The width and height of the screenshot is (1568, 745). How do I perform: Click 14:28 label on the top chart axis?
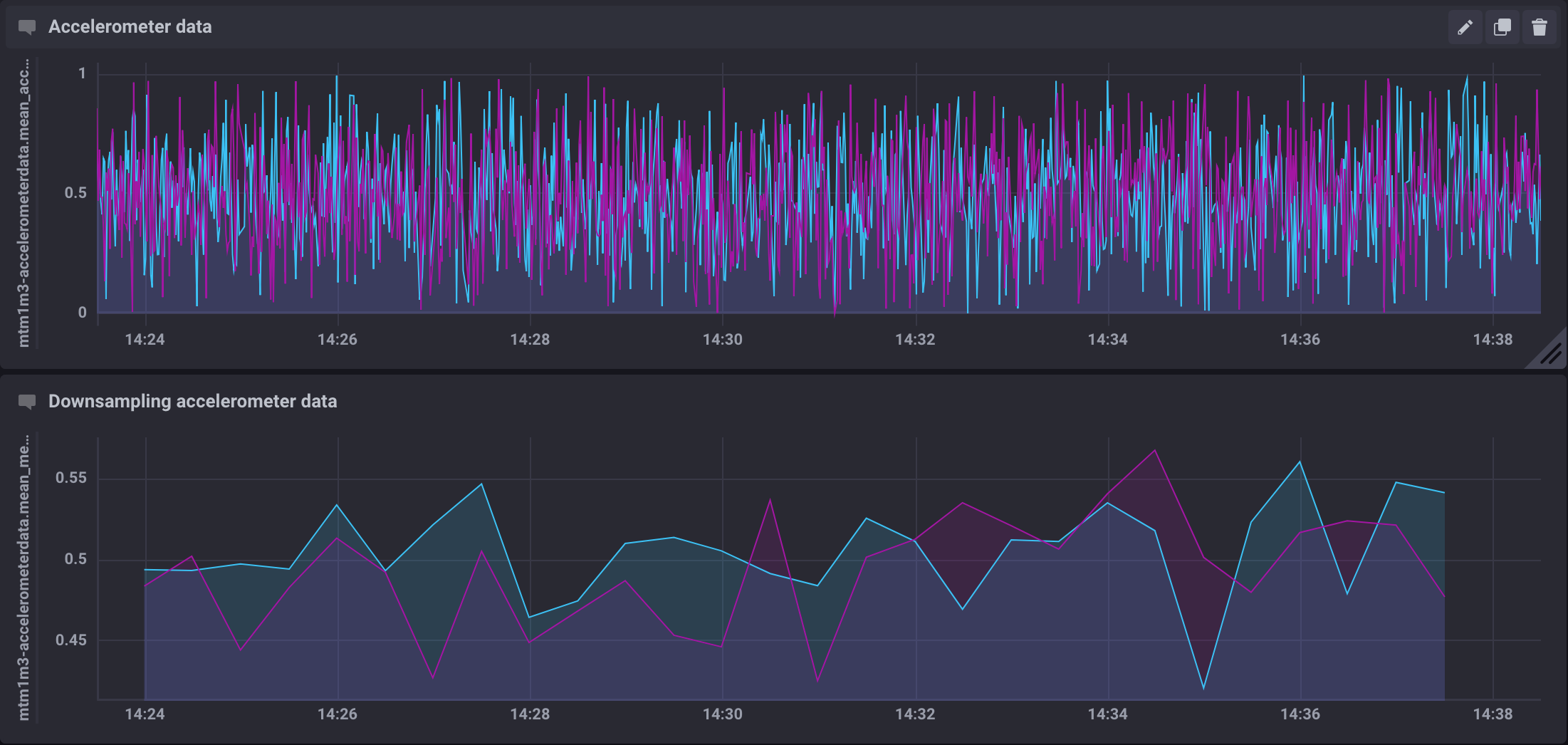530,340
